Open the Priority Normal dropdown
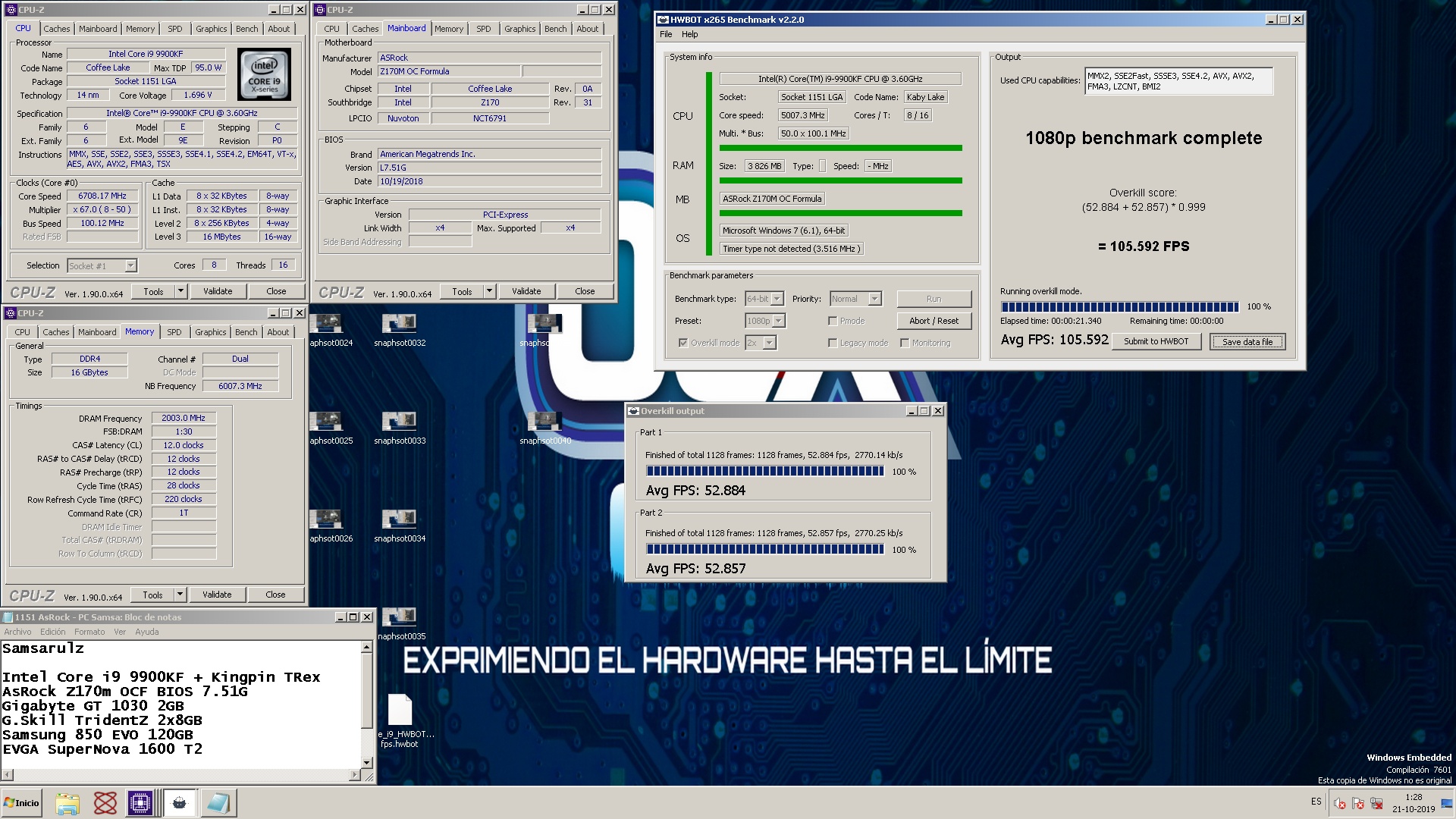This screenshot has height=819, width=1456. [855, 300]
